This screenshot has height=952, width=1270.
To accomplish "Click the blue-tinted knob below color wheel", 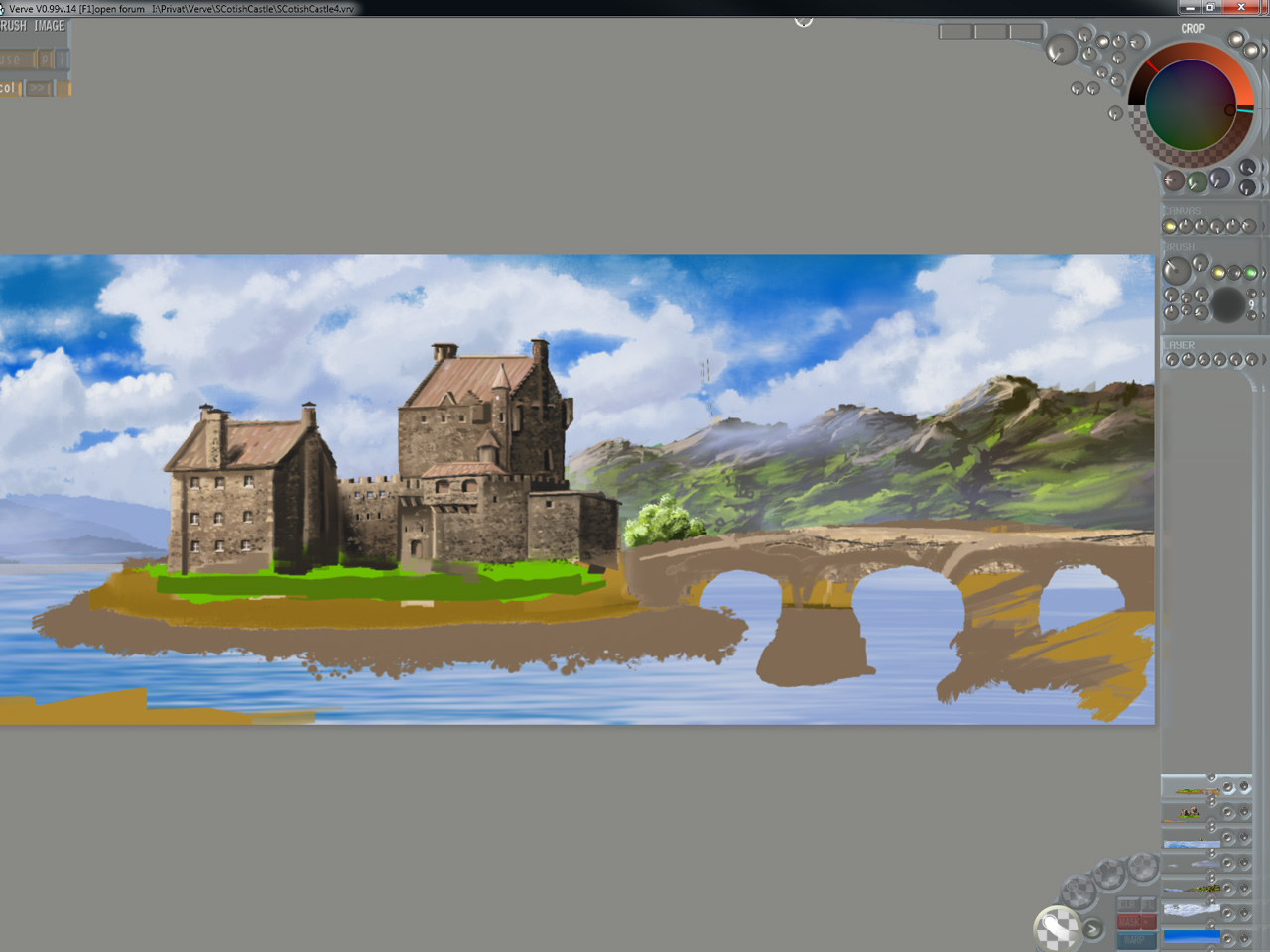I will [x=1219, y=178].
